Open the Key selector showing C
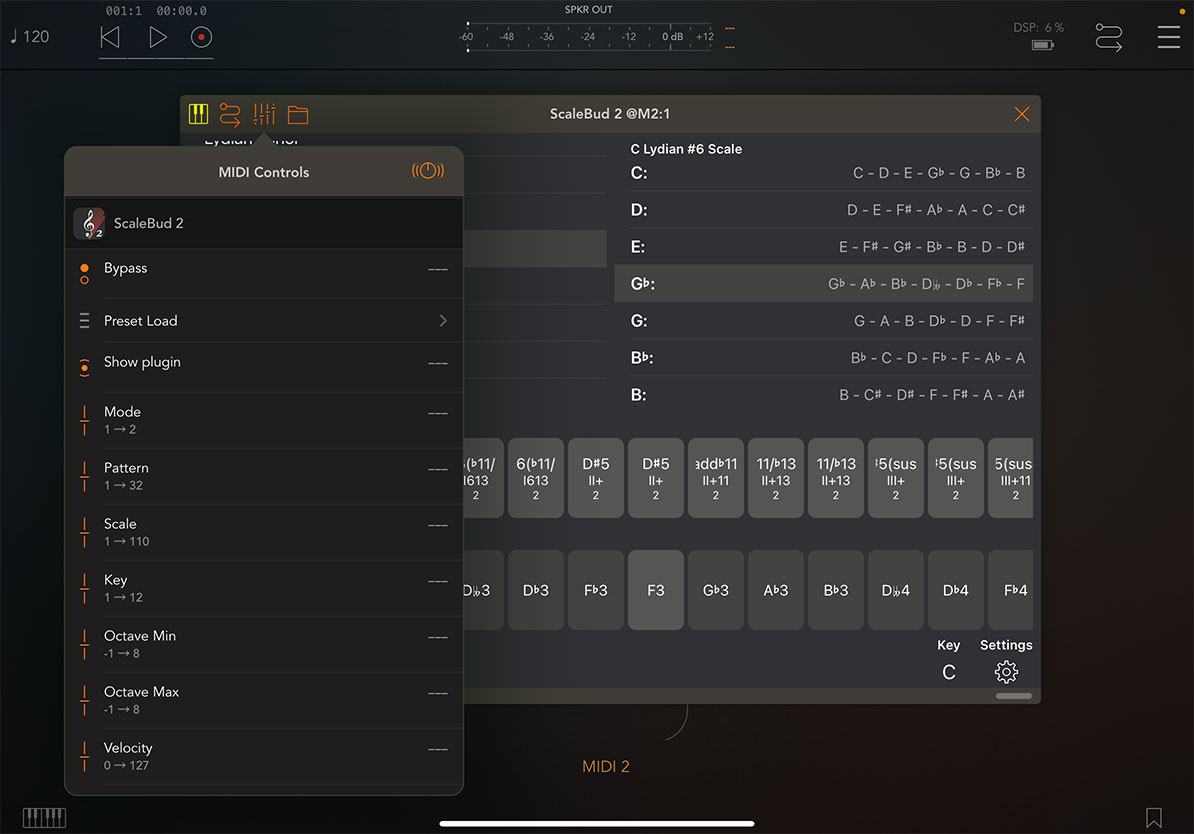The height and width of the screenshot is (834, 1194). (948, 671)
